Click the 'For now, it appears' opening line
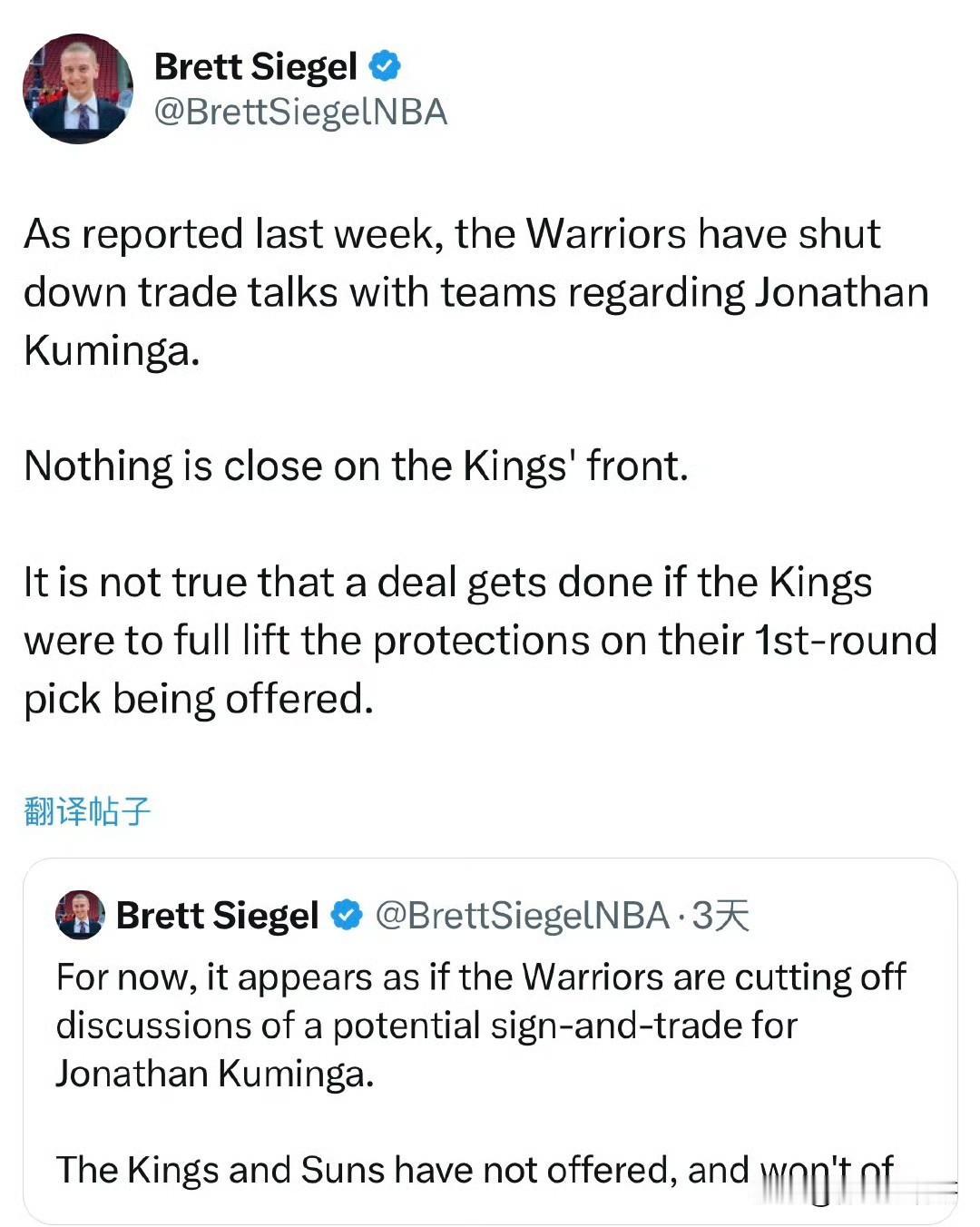Viewport: 980px width, 1227px height. [481, 977]
